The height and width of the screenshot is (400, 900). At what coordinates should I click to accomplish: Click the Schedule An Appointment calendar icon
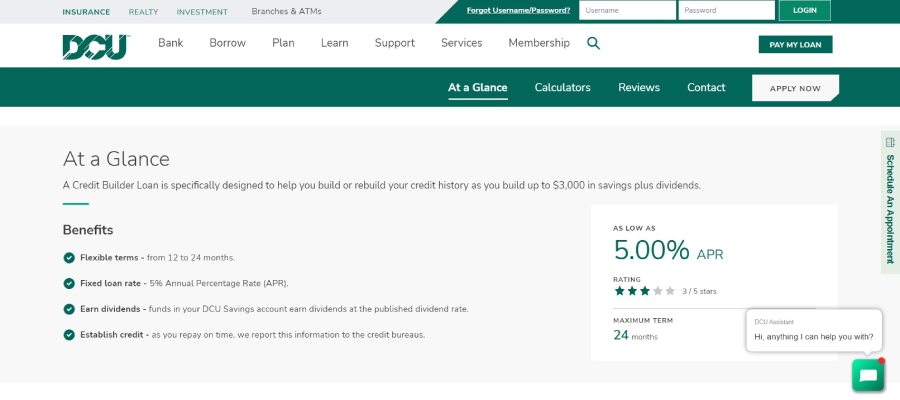(x=890, y=142)
